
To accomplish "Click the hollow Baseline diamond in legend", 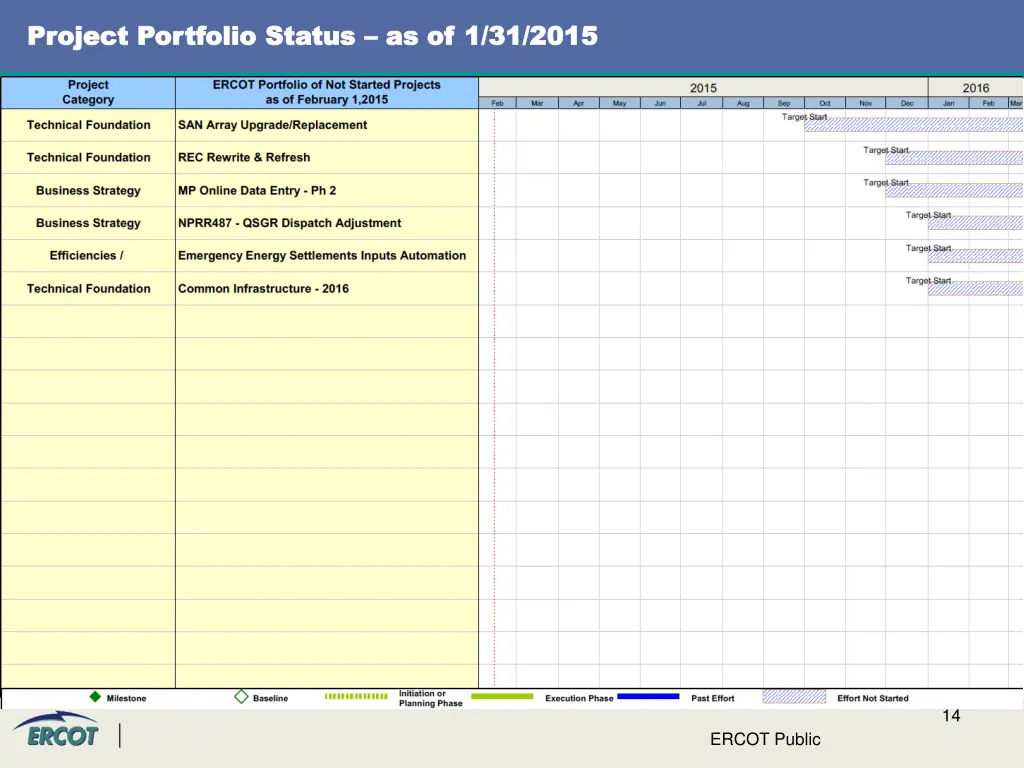I will (241, 697).
